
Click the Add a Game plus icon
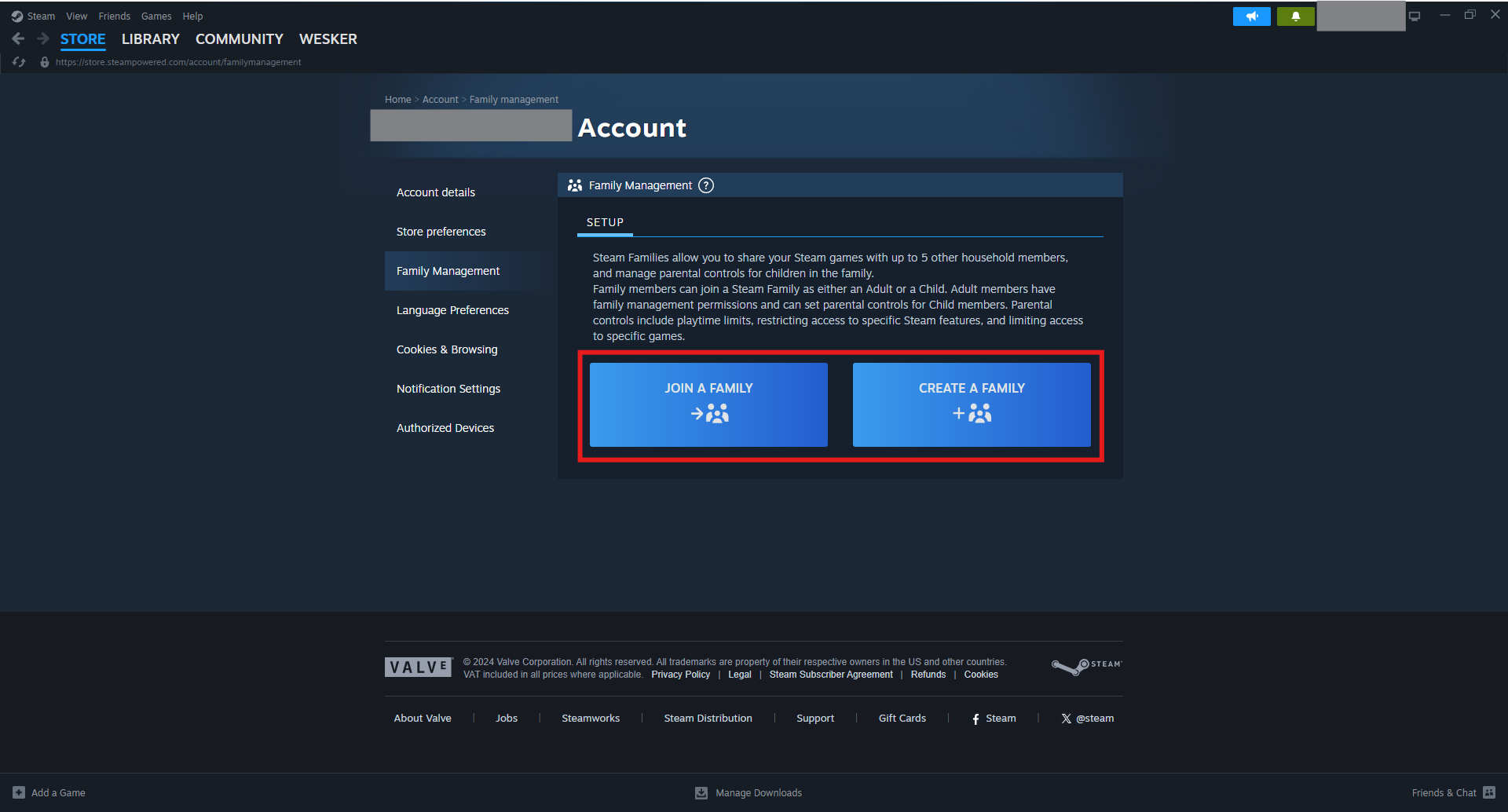pyautogui.click(x=19, y=792)
